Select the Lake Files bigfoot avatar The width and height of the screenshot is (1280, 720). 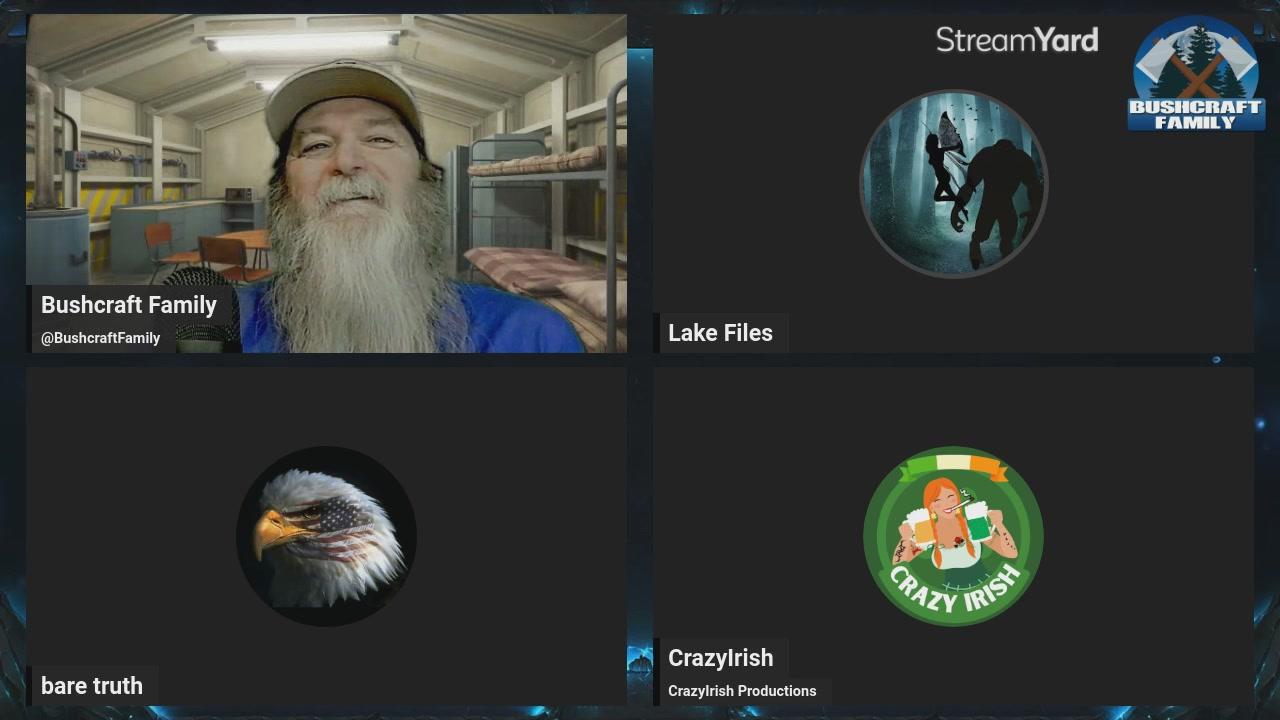pos(953,183)
